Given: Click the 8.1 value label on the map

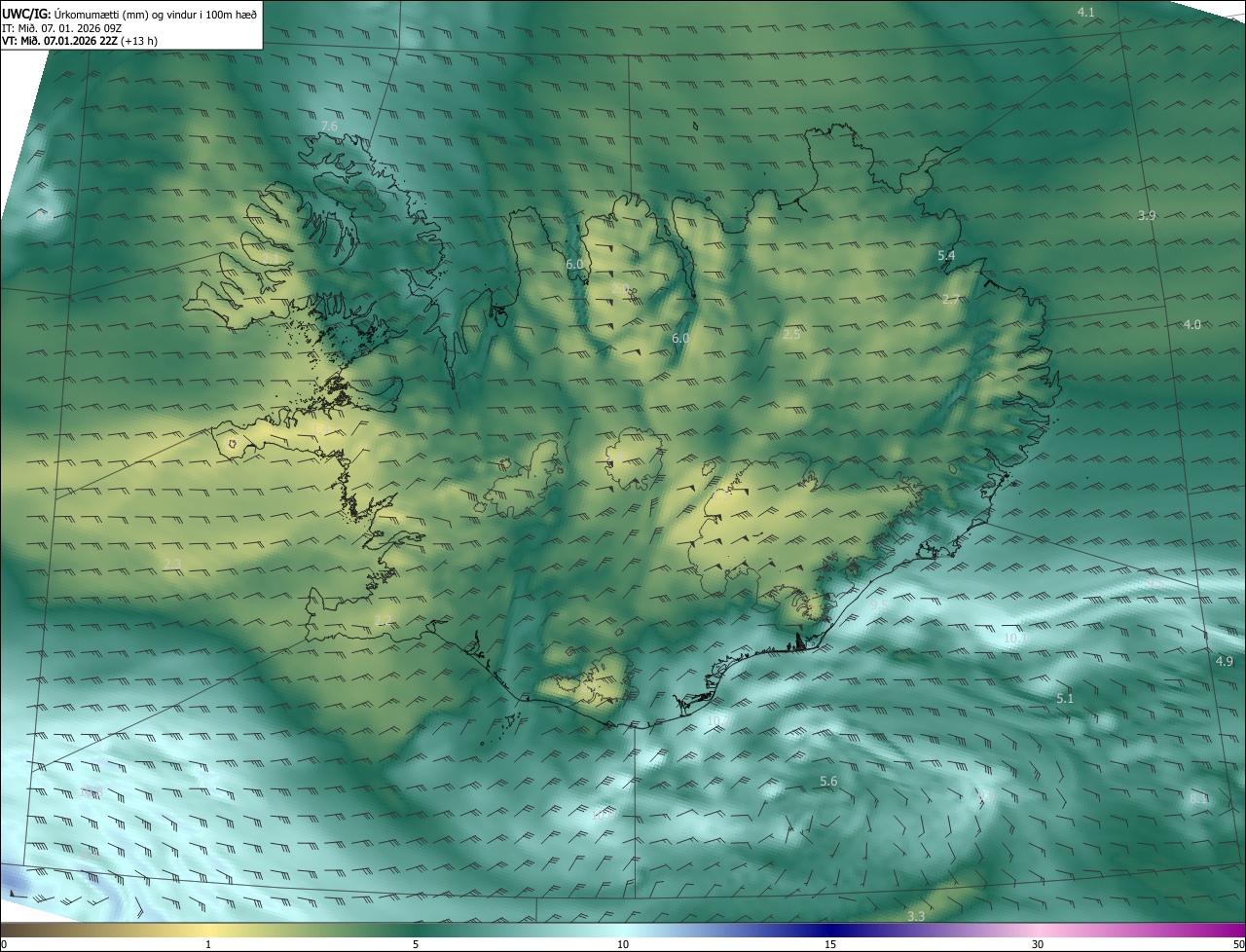Looking at the screenshot, I should pos(1198,798).
